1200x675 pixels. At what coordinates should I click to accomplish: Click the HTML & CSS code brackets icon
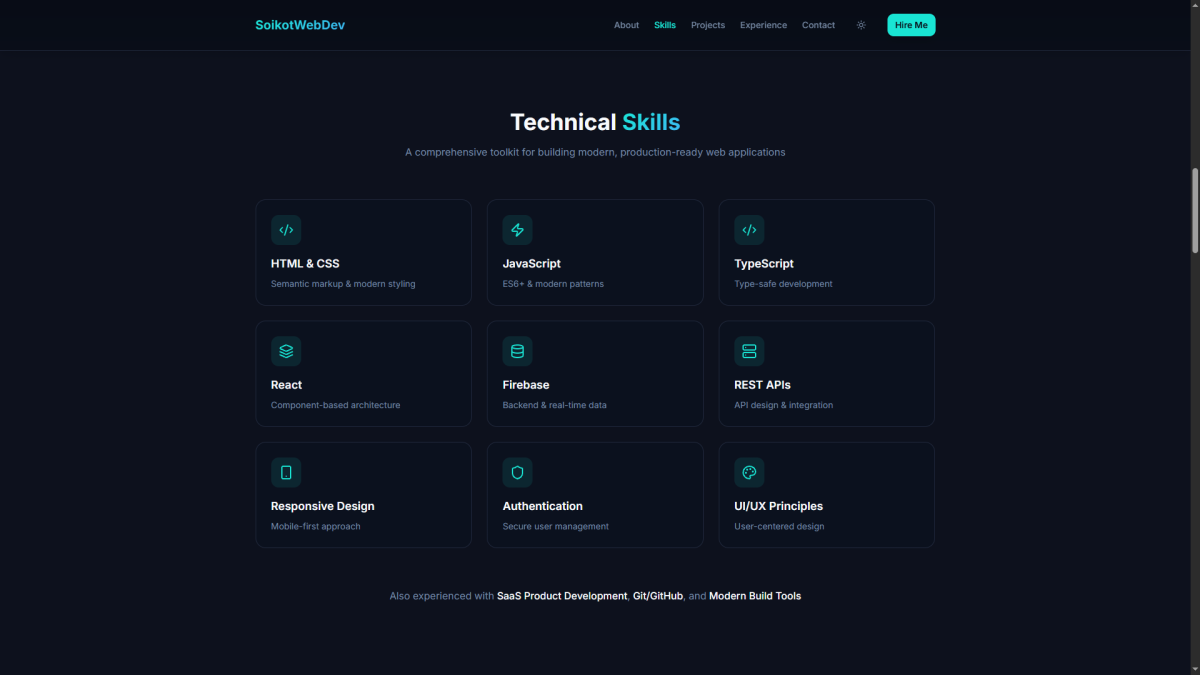coord(286,230)
